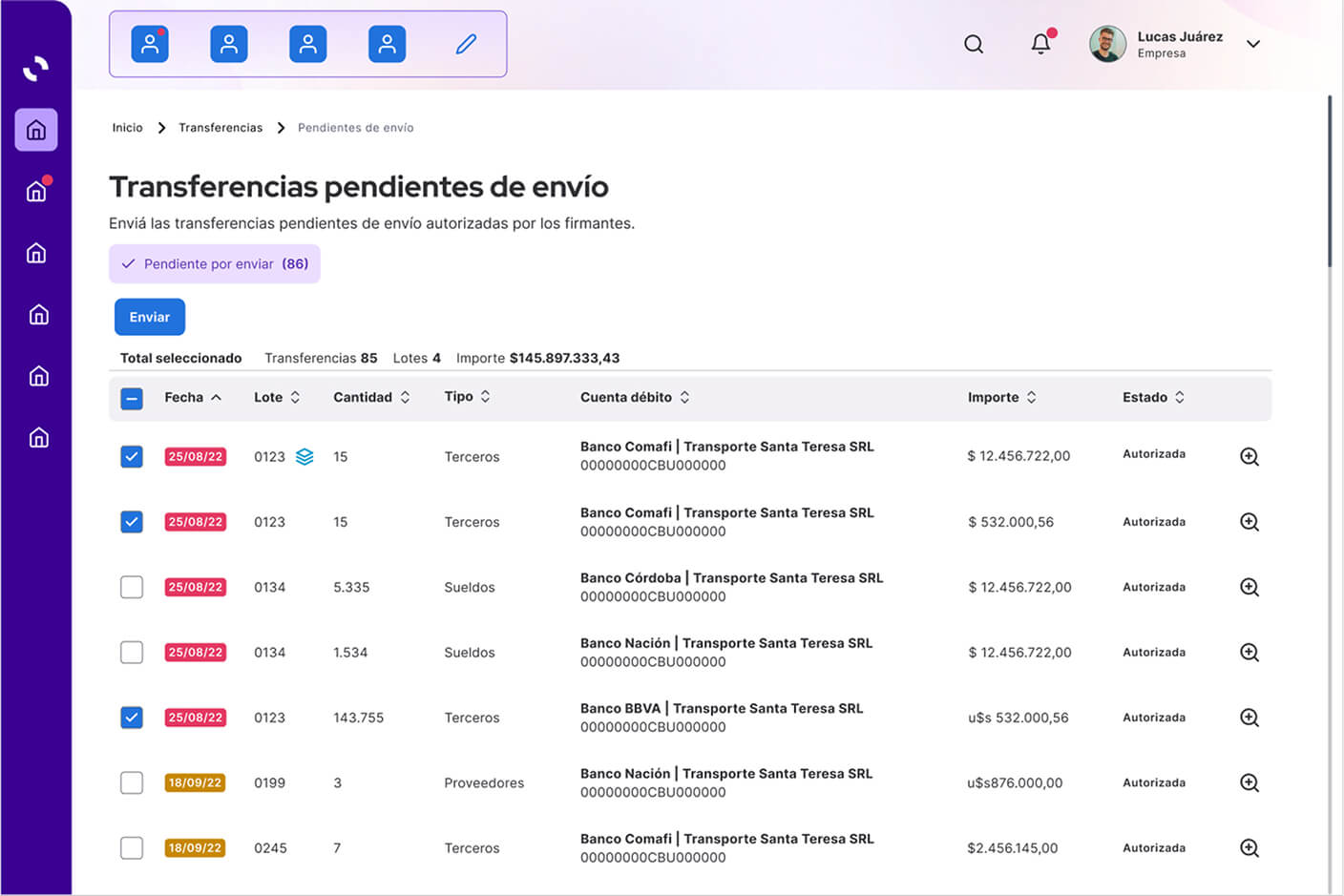Click the Enviar button
Viewport: 1344px width, 896px height.
point(150,317)
